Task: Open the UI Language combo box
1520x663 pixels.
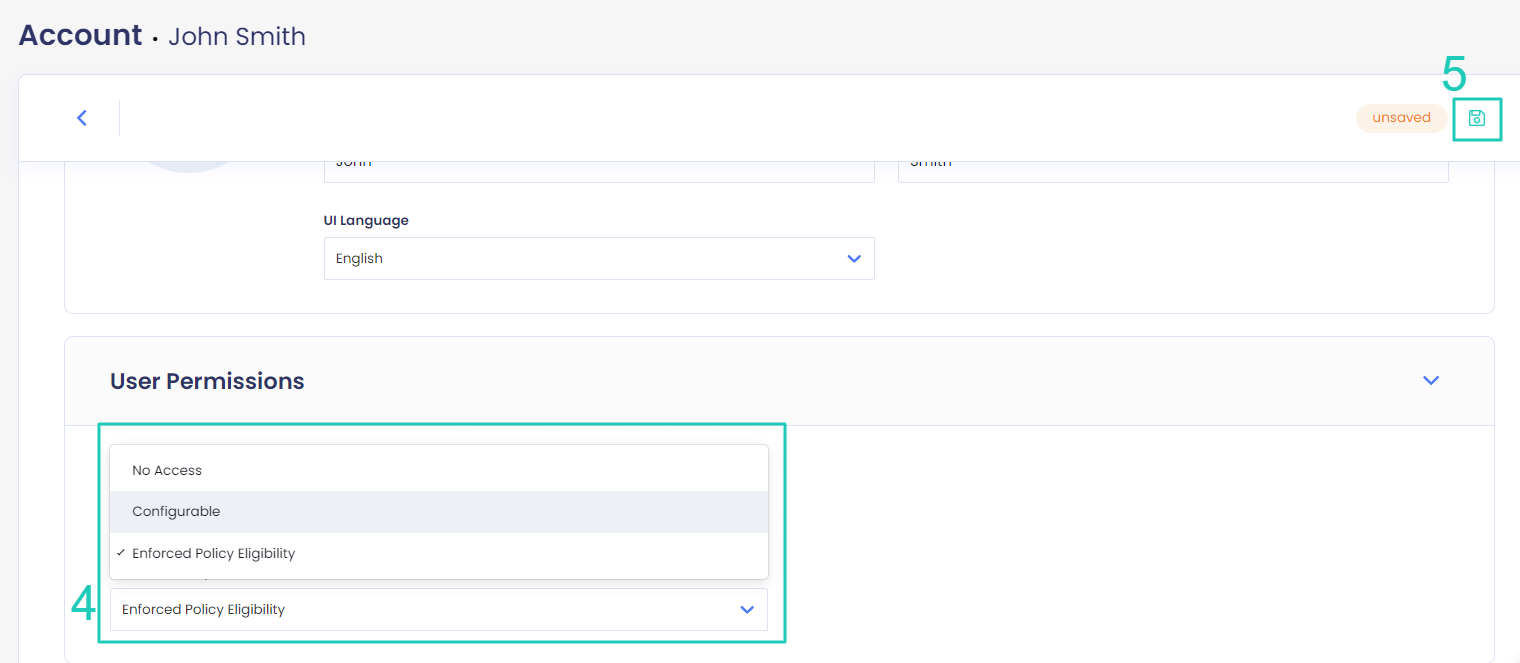Action: tap(598, 258)
